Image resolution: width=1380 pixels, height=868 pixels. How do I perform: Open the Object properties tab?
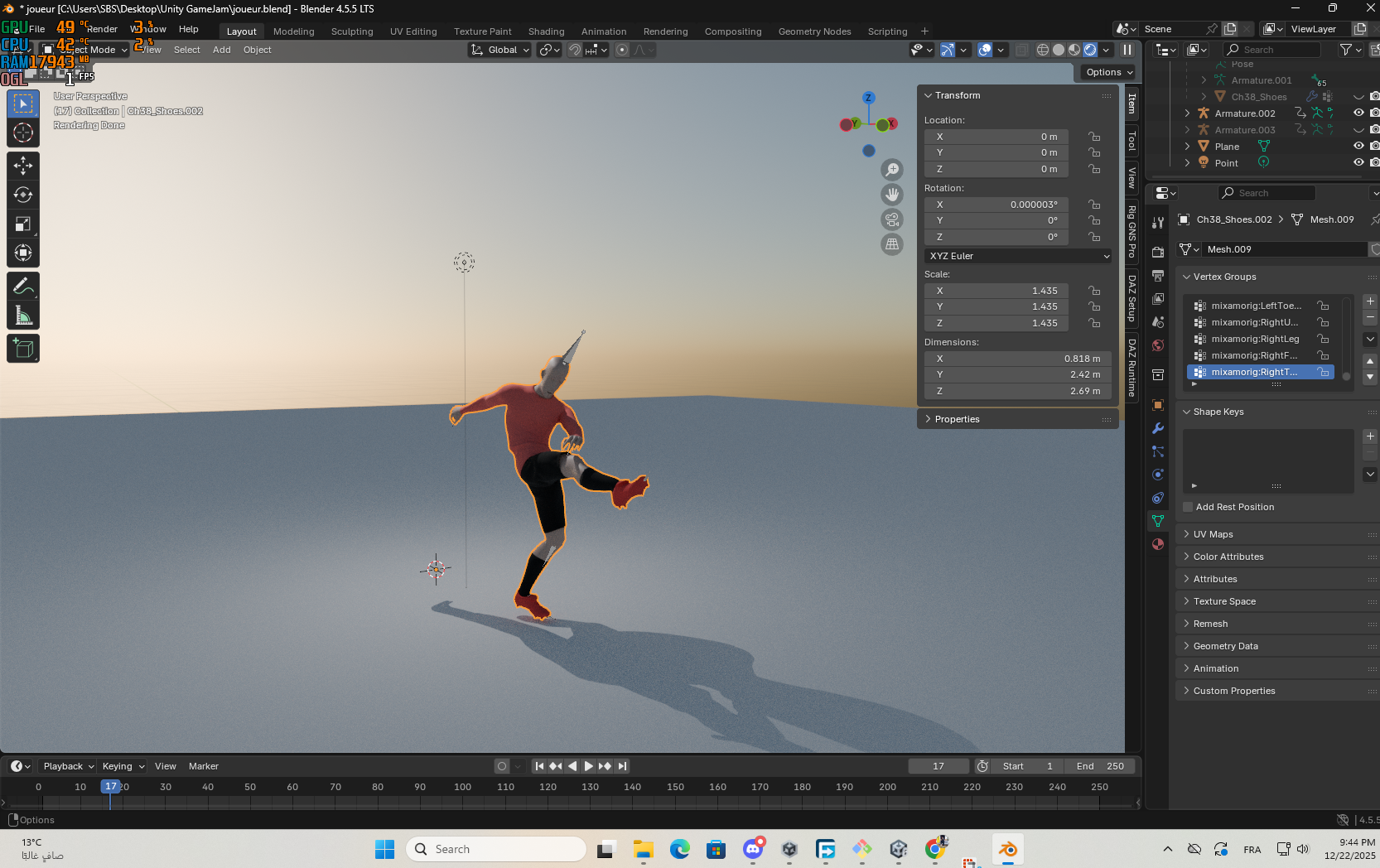click(1158, 405)
